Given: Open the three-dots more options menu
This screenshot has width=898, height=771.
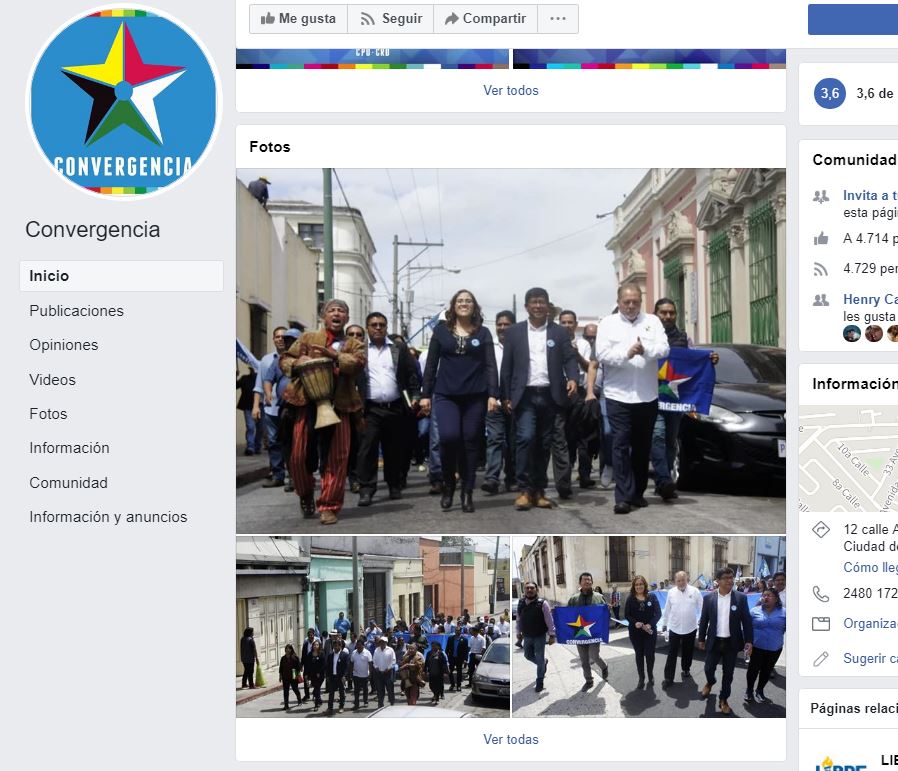Looking at the screenshot, I should [558, 19].
